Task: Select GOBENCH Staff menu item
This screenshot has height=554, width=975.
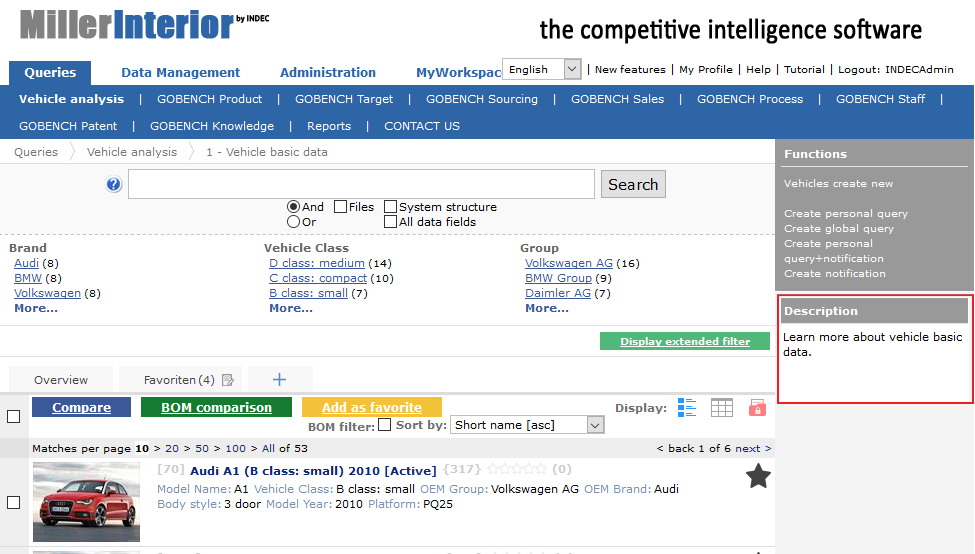Action: [880, 99]
